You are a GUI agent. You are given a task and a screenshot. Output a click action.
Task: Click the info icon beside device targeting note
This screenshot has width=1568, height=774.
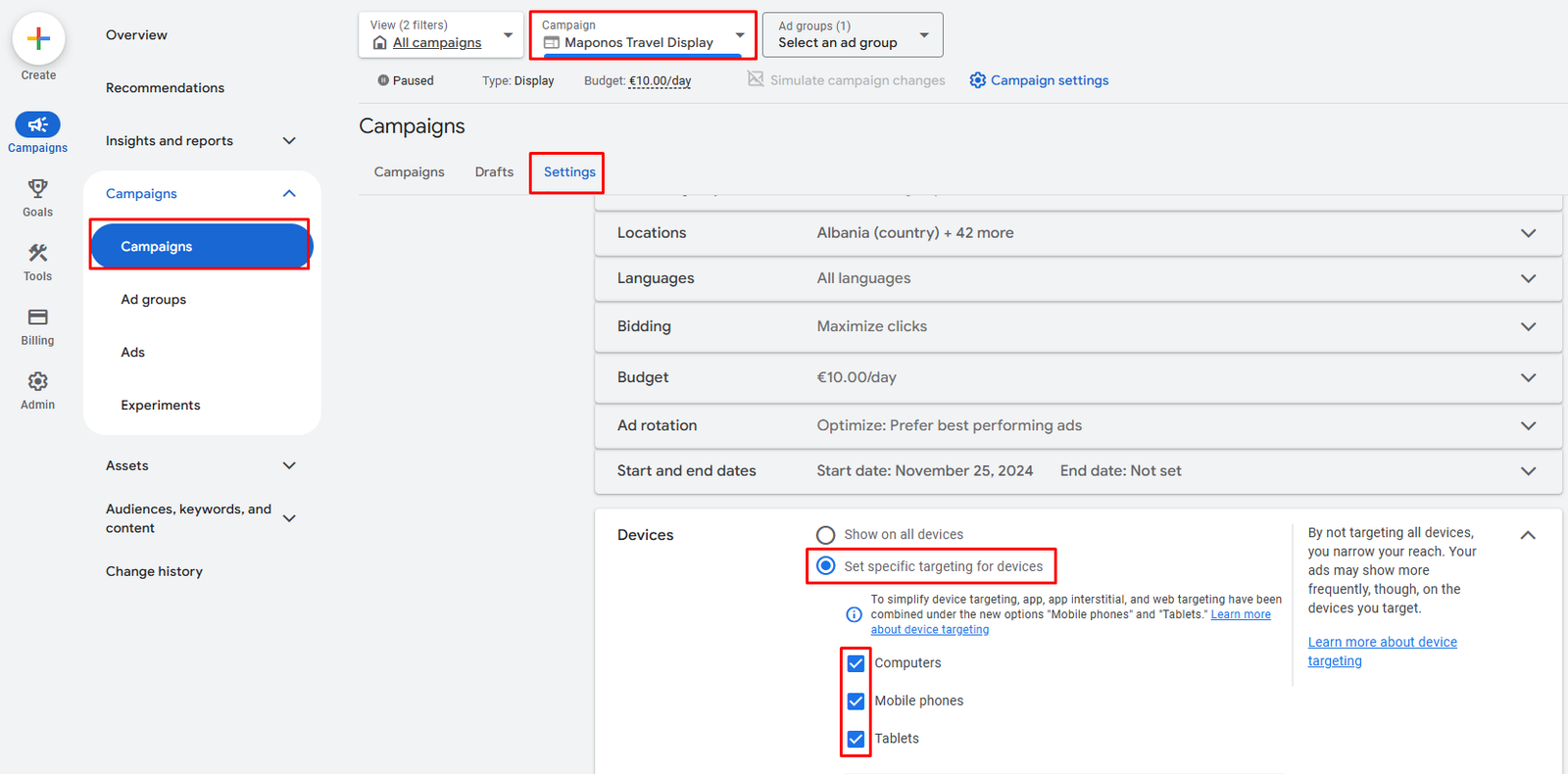pyautogui.click(x=854, y=615)
